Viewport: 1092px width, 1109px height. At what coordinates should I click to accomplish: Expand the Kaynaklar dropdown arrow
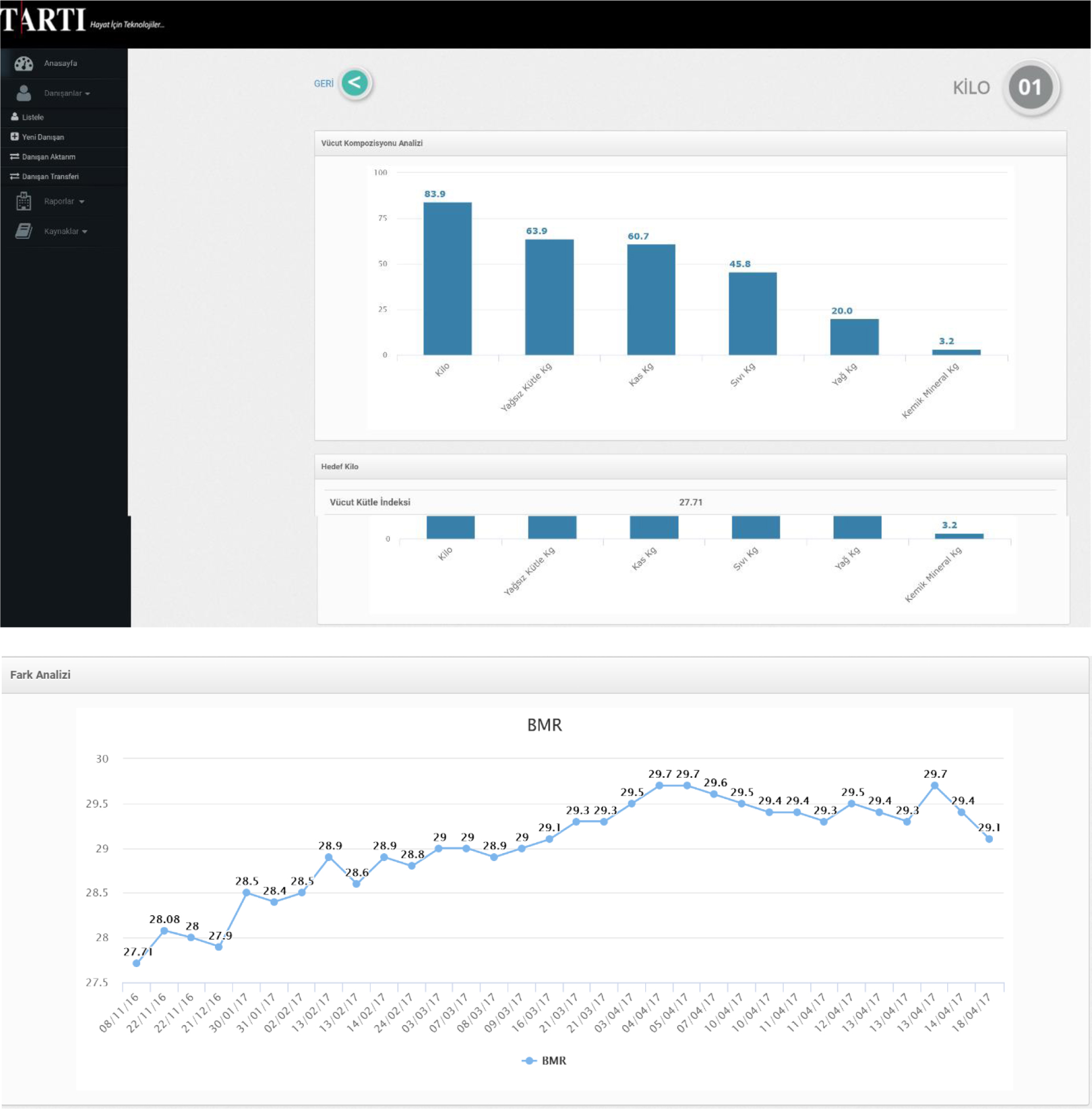click(x=85, y=232)
